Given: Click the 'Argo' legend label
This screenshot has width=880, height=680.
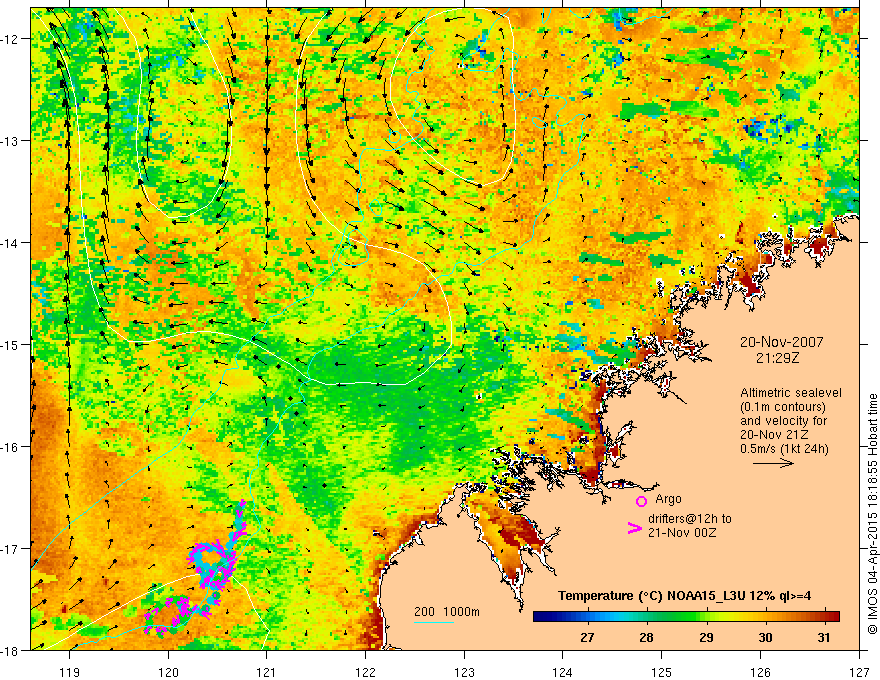Looking at the screenshot, I should click(x=668, y=499).
